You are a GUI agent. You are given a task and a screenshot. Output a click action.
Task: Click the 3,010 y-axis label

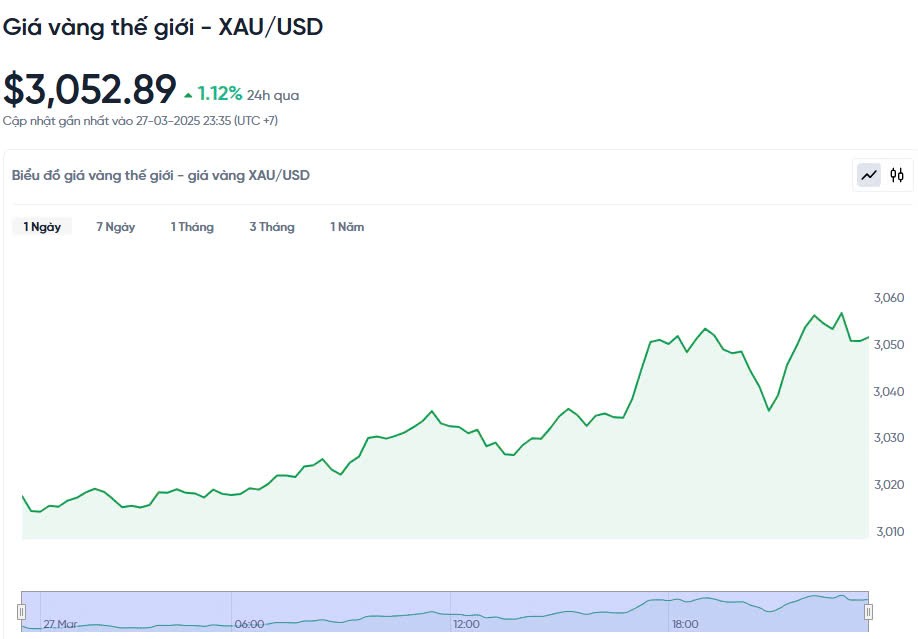pos(888,532)
